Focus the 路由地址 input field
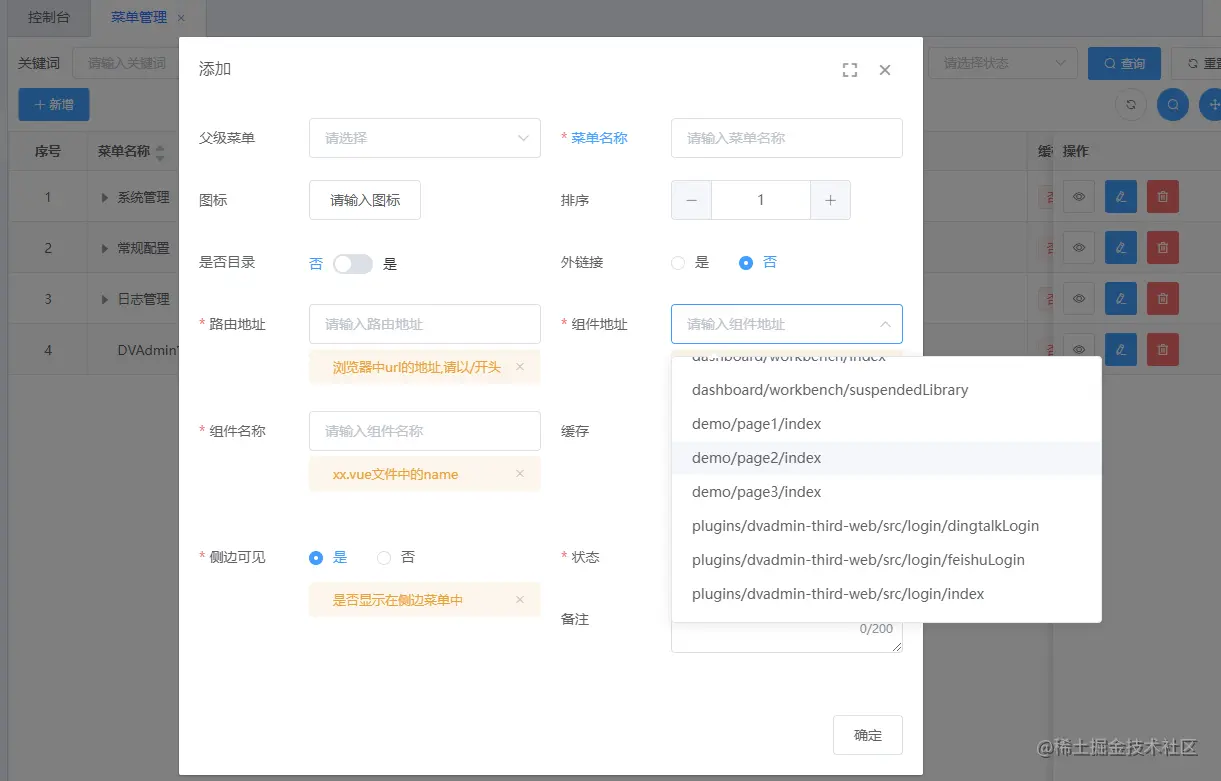Screen dimensions: 1221x781 [425, 324]
